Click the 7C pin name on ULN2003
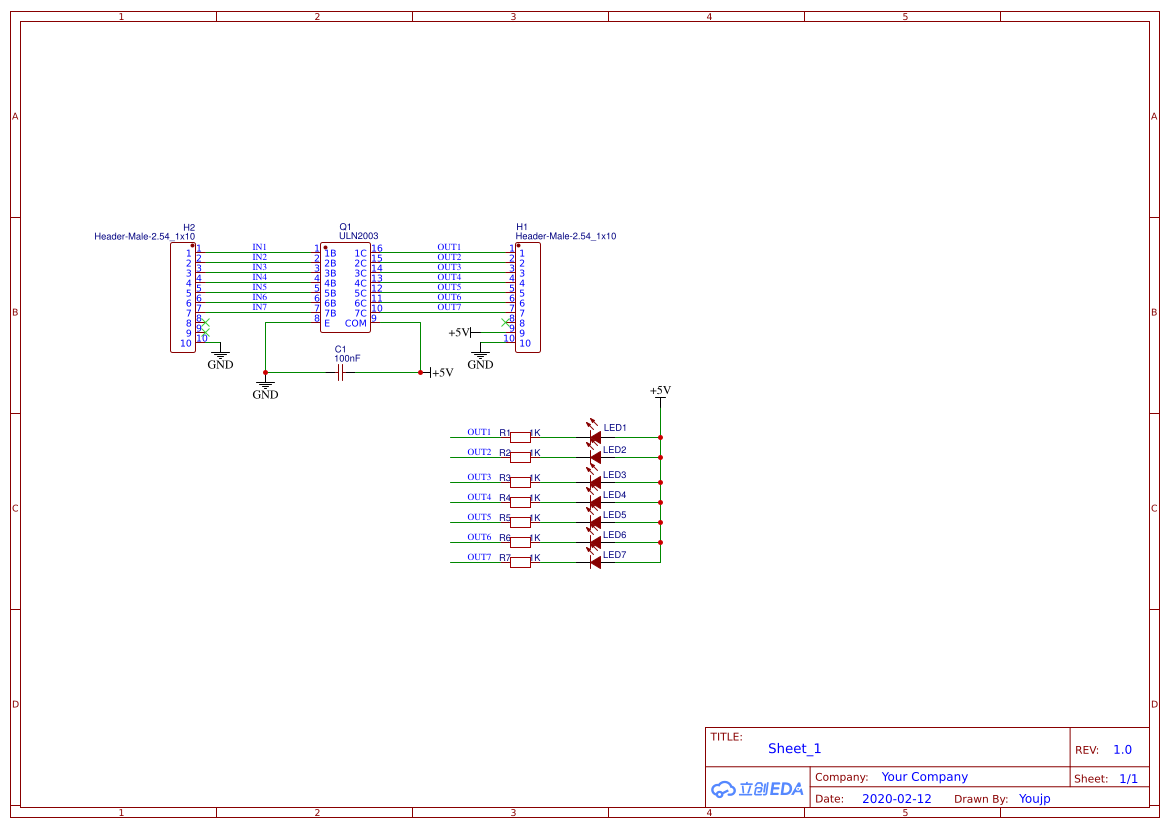The image size is (1171, 828). [361, 314]
